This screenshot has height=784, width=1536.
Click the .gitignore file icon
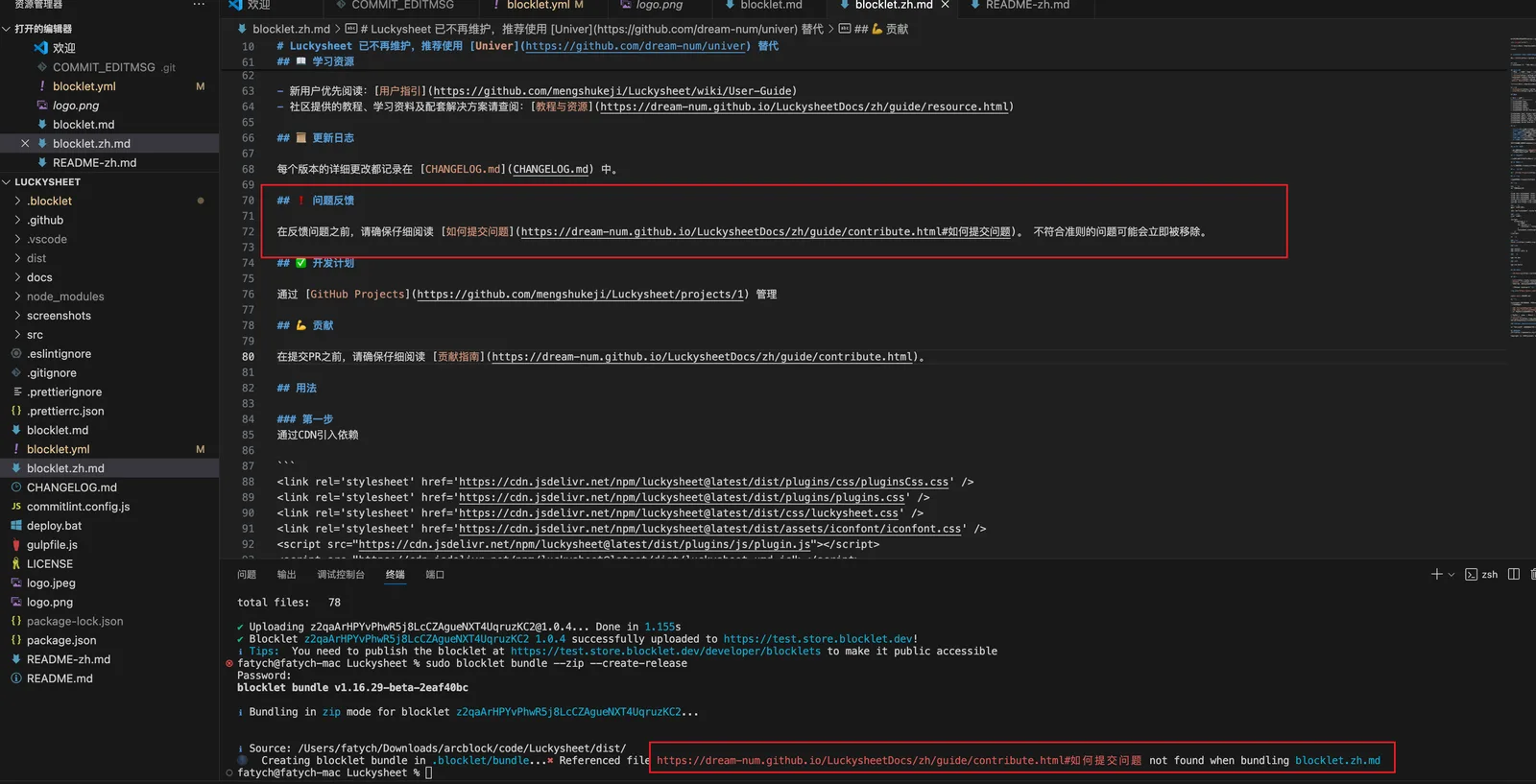coord(16,373)
